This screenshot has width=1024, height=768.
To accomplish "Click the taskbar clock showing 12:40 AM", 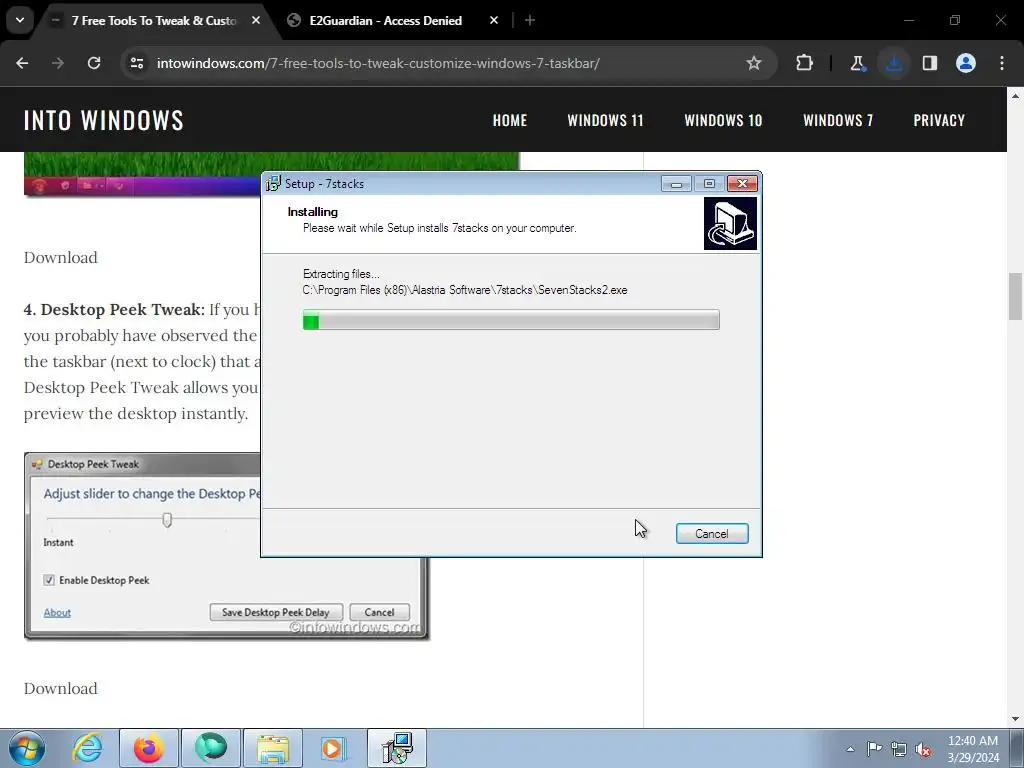I will 973,749.
